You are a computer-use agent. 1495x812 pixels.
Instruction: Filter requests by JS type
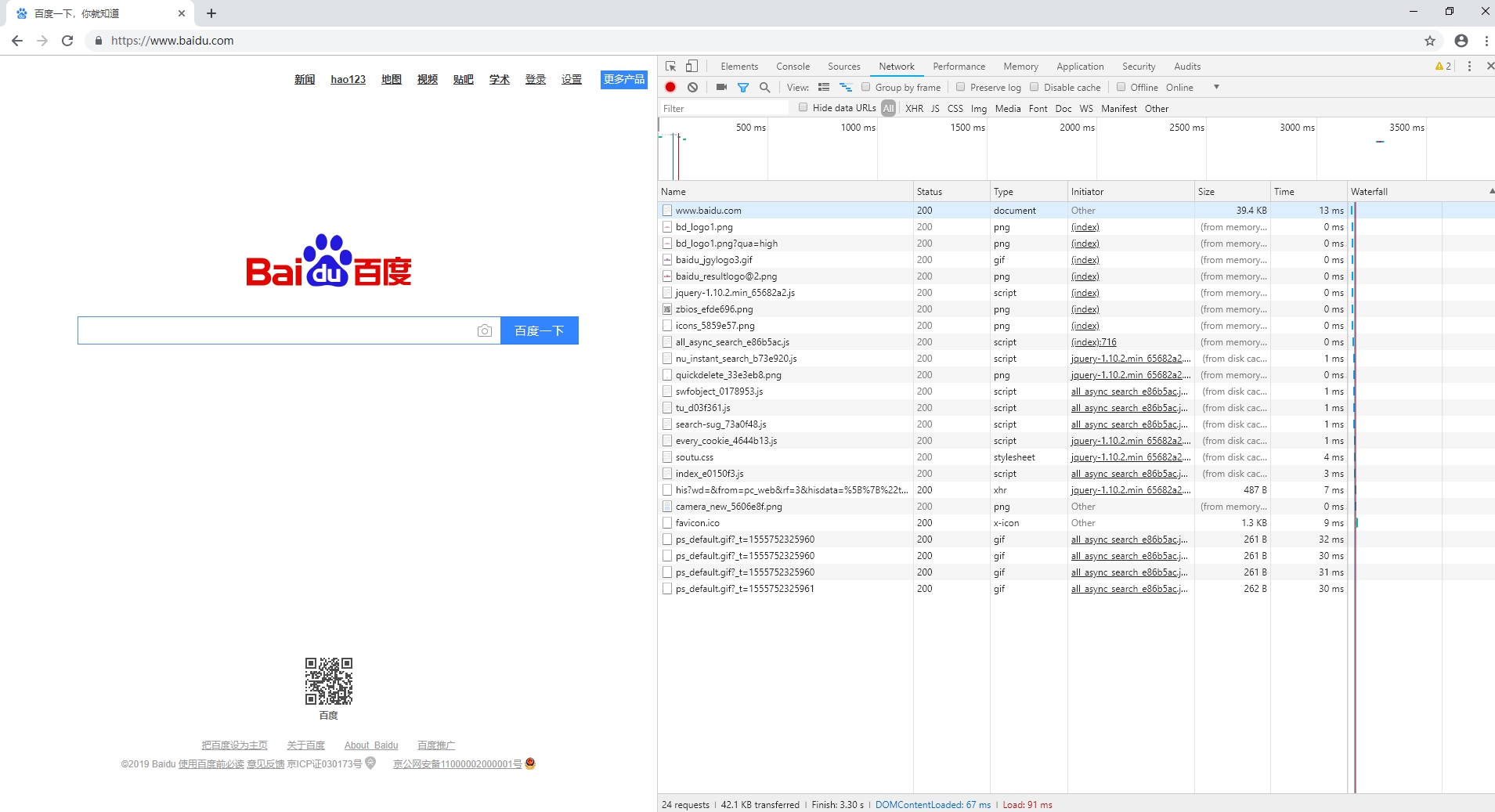[x=935, y=109]
